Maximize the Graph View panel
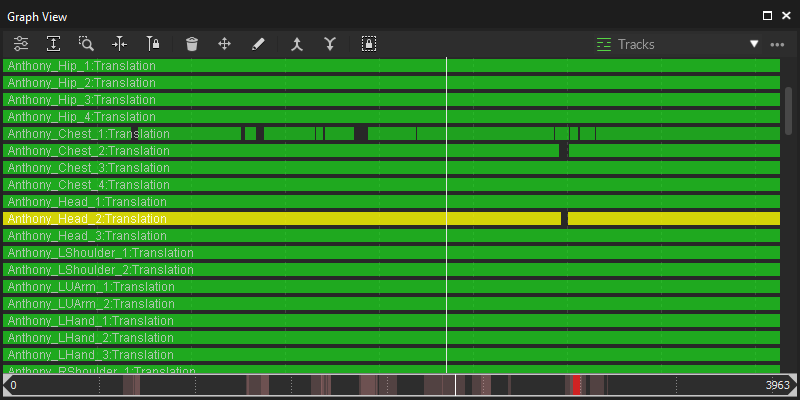 pyautogui.click(x=767, y=16)
